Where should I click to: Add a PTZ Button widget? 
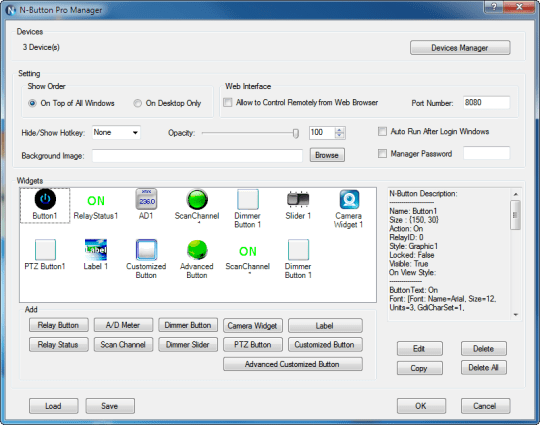[x=253, y=344]
